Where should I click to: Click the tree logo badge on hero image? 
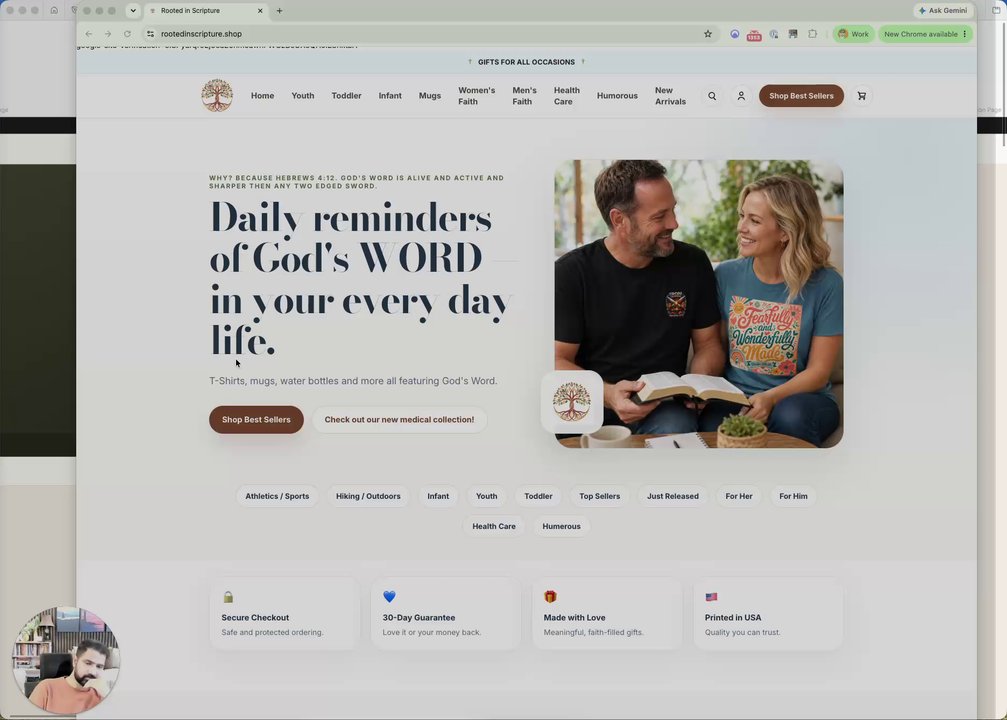pos(572,401)
